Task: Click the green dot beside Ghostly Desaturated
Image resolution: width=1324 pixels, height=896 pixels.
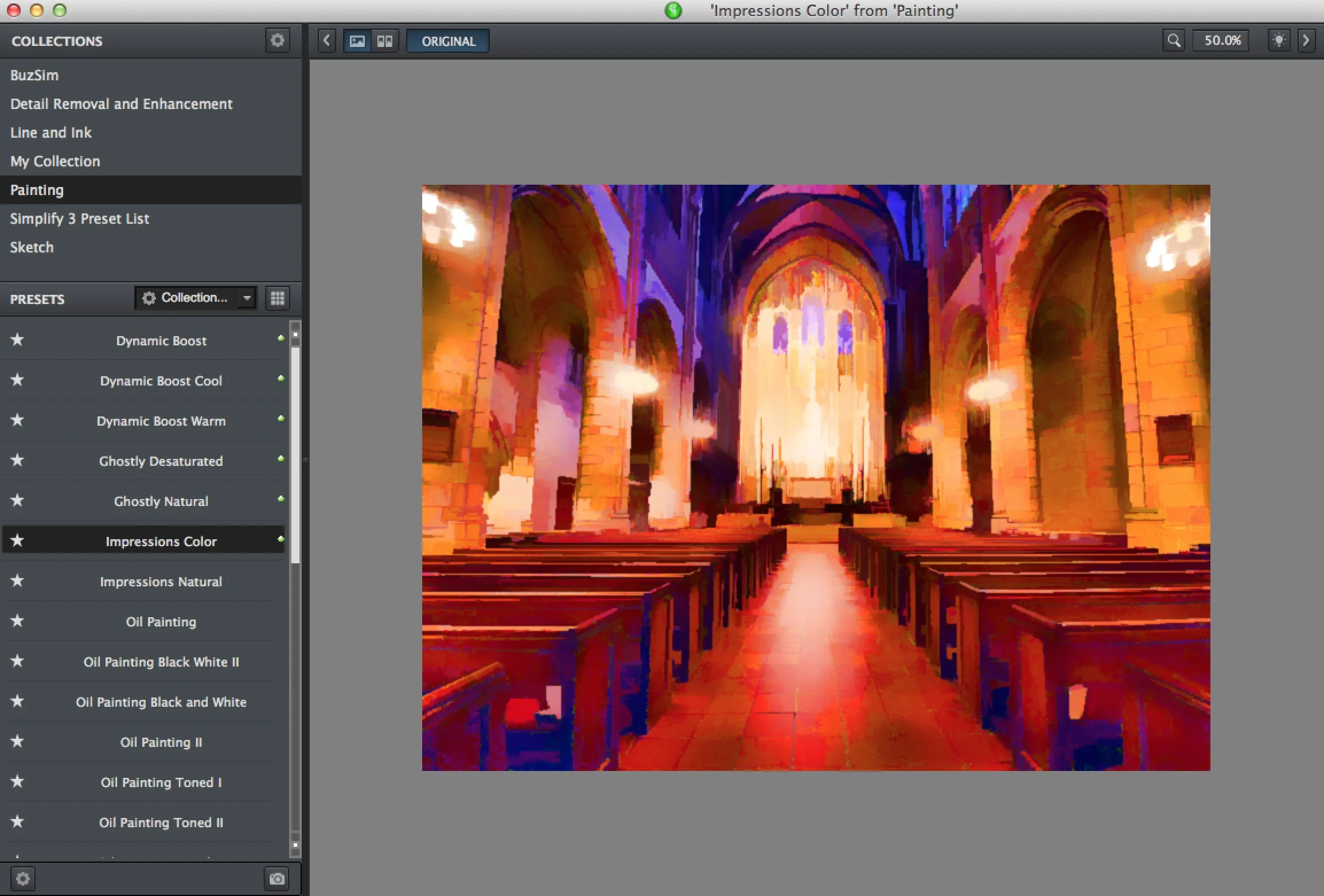Action: 281,458
